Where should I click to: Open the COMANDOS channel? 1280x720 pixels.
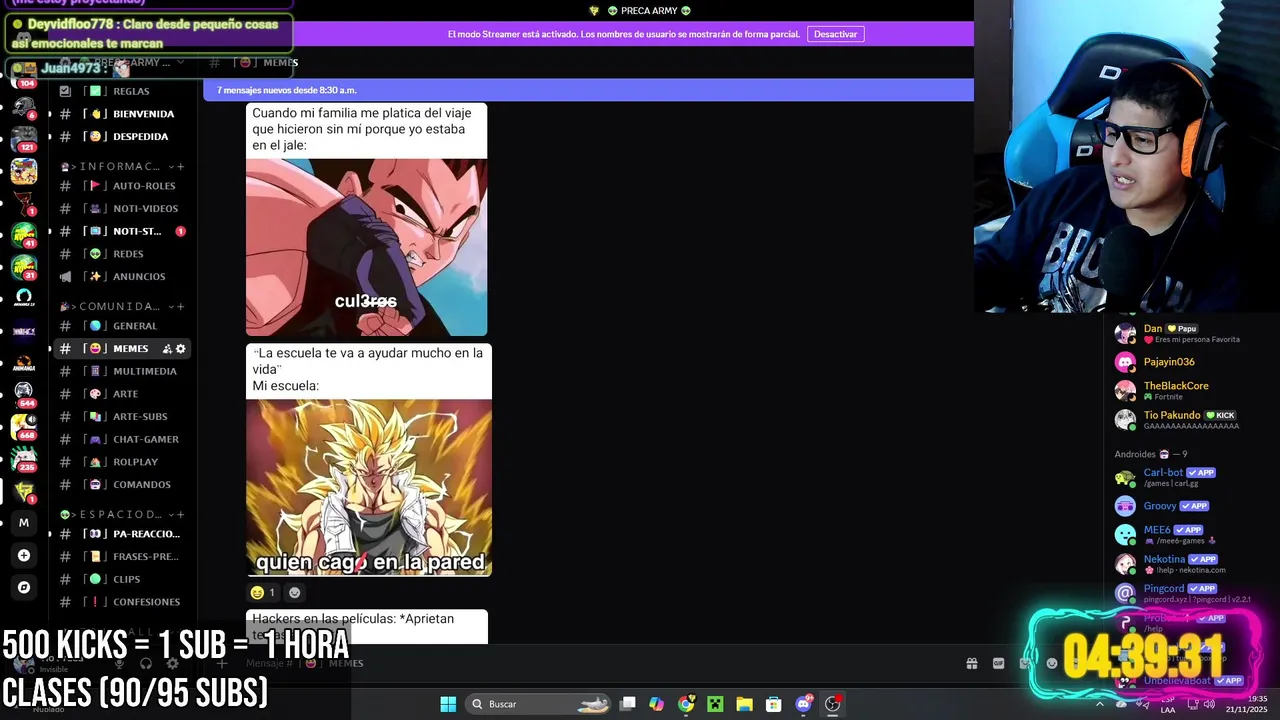pyautogui.click(x=120, y=484)
